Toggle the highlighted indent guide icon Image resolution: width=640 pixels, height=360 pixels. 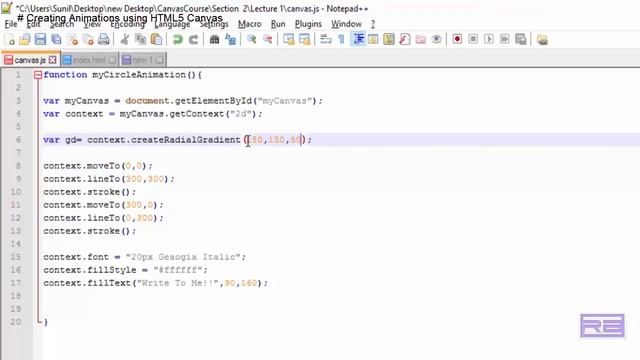pyautogui.click(x=358, y=39)
